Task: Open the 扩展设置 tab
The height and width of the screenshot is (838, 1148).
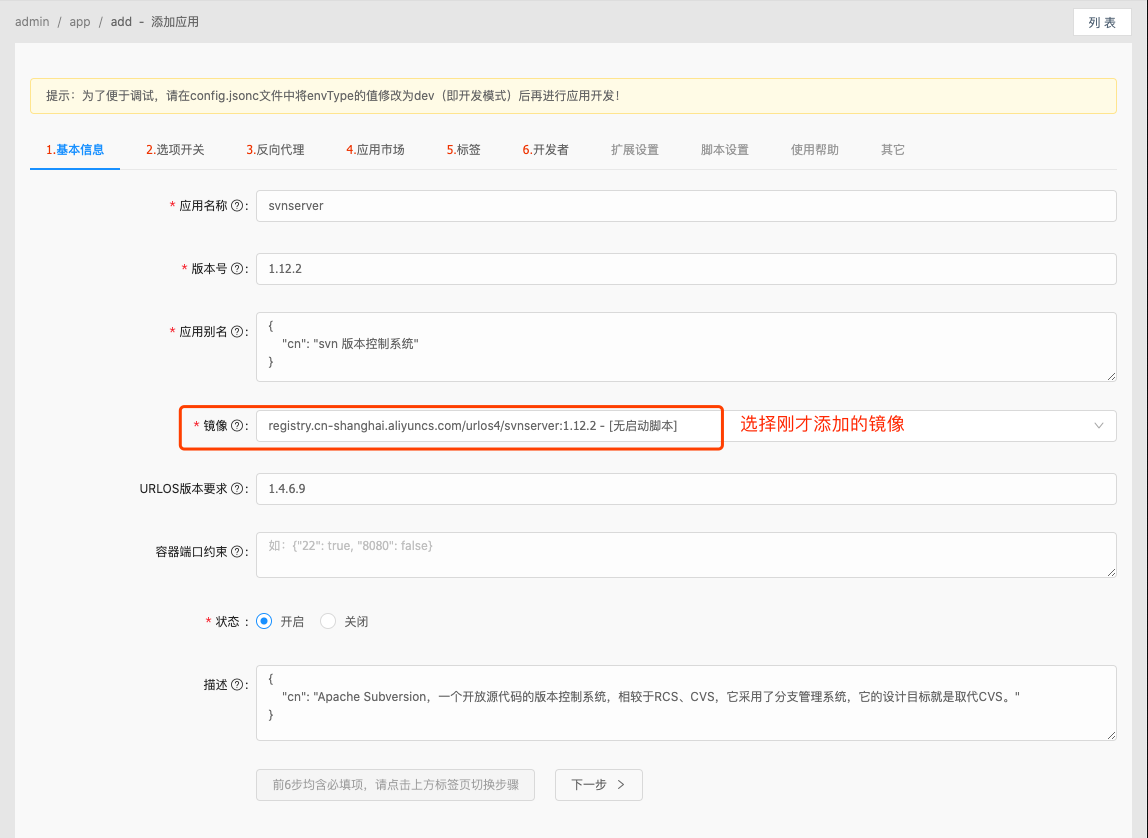Action: (x=635, y=150)
